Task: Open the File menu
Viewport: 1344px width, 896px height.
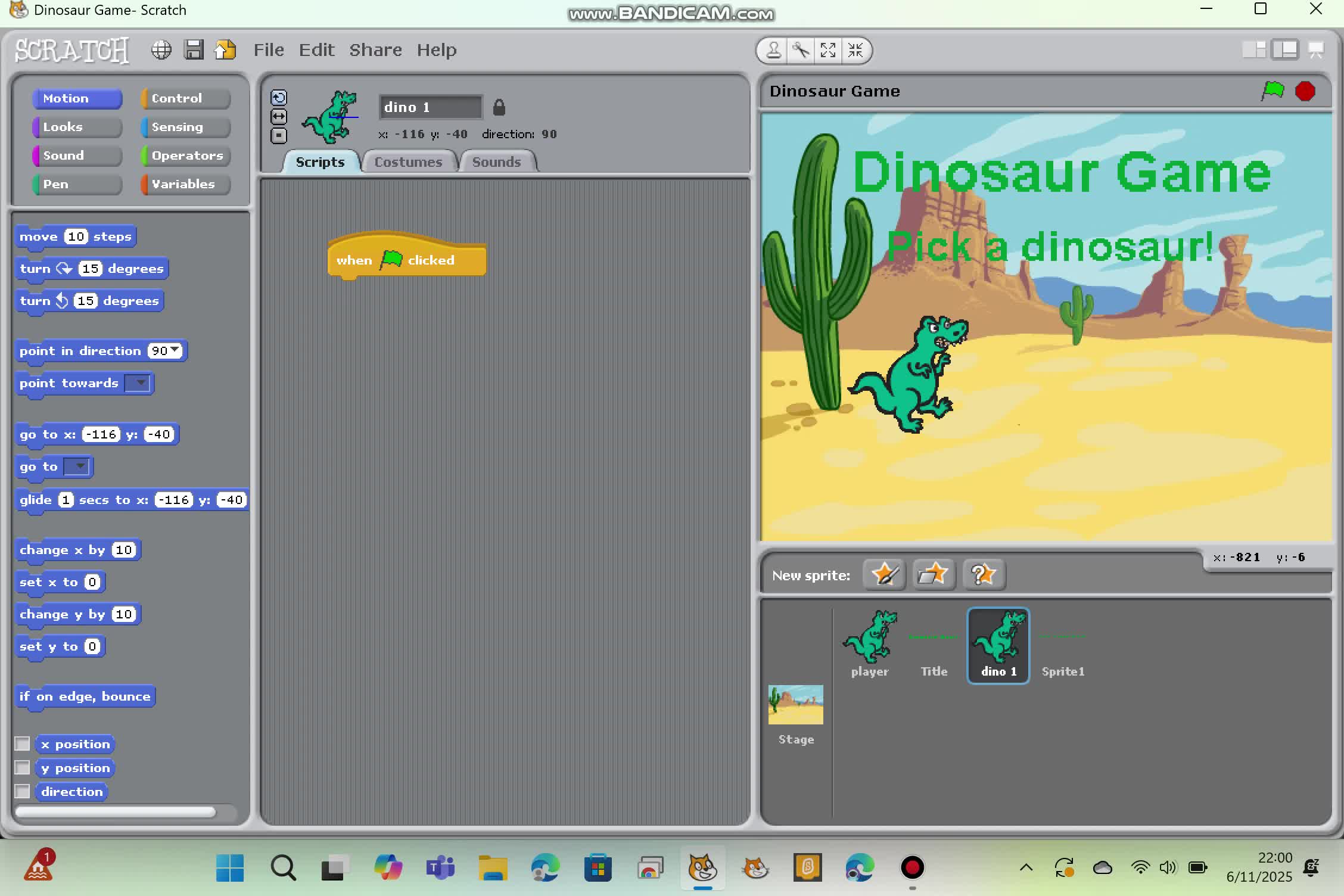Action: [269, 50]
